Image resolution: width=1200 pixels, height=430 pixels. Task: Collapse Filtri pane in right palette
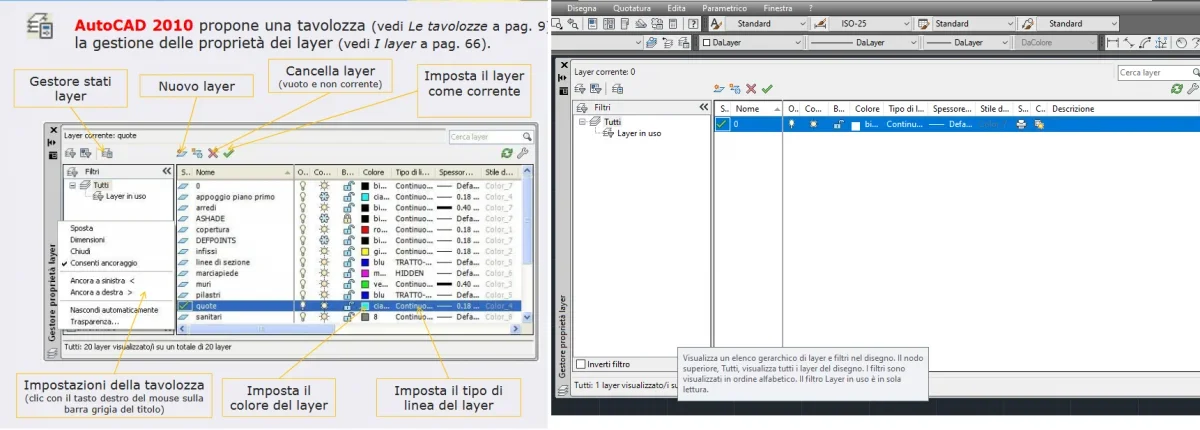pos(703,107)
